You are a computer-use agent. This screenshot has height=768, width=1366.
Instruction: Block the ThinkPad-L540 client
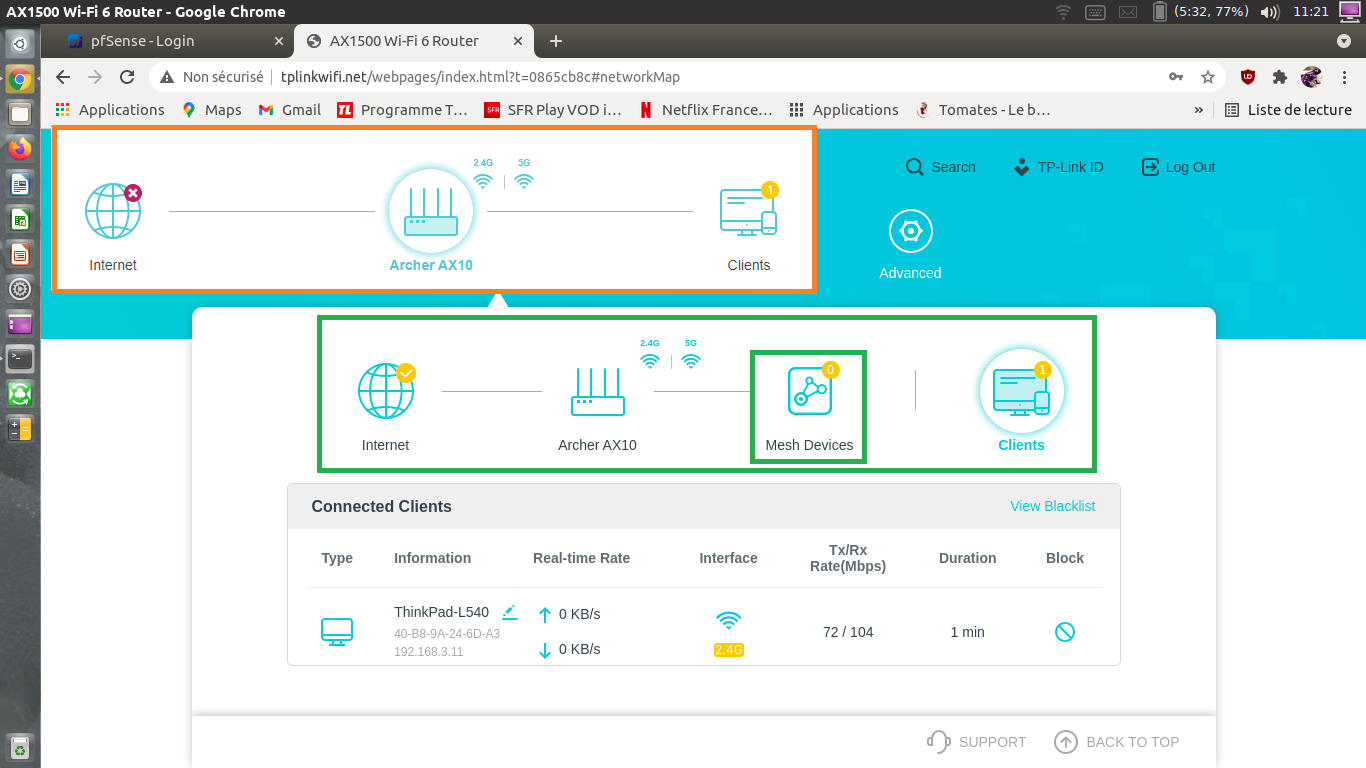1065,632
